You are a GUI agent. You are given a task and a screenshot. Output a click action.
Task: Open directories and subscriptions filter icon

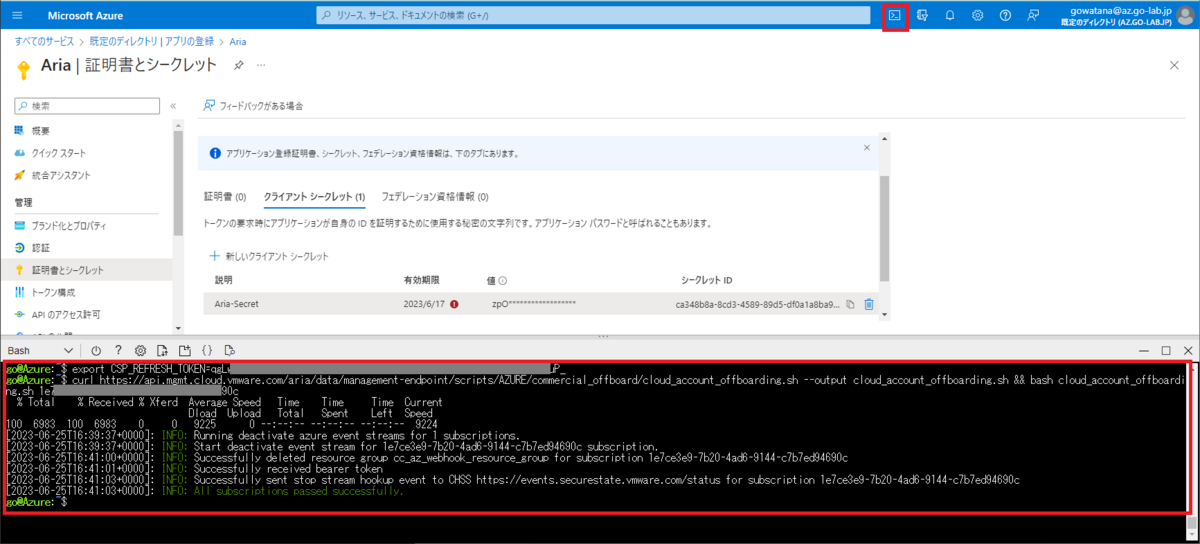(x=922, y=15)
